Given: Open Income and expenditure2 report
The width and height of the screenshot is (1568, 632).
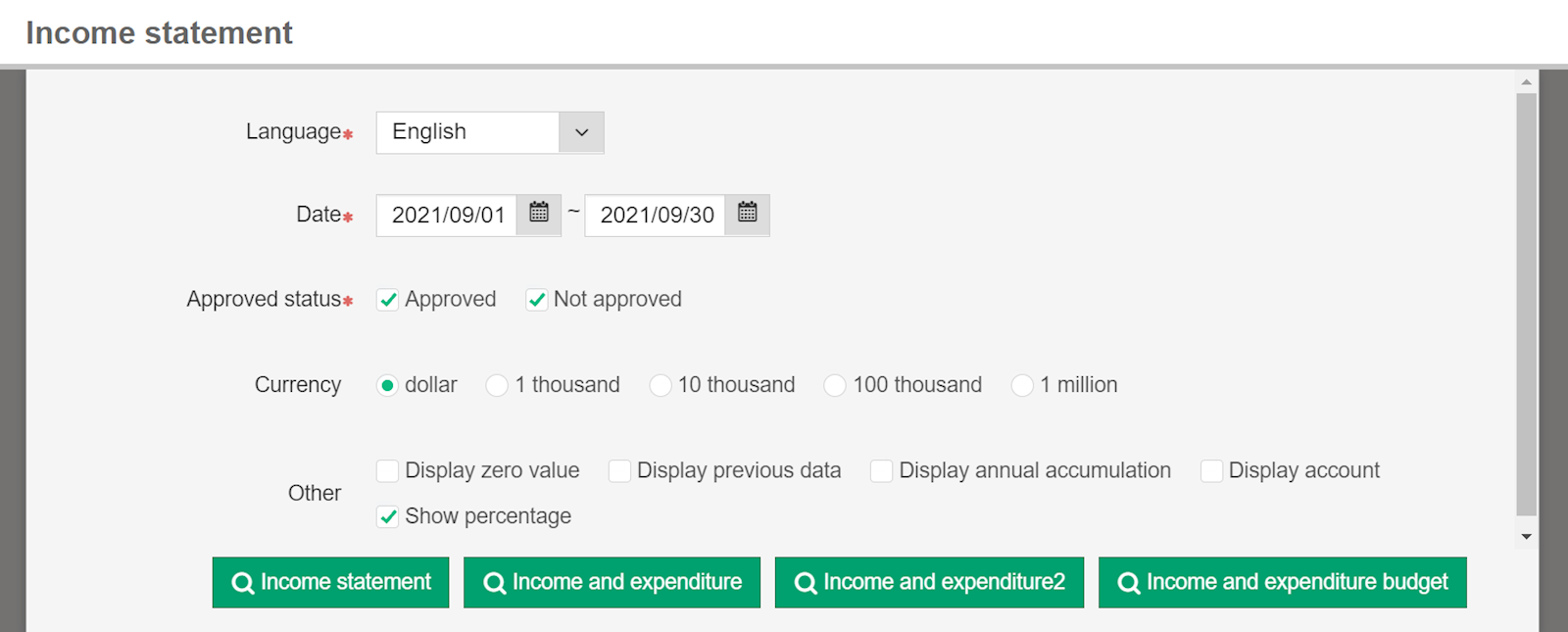Looking at the screenshot, I should [x=929, y=582].
